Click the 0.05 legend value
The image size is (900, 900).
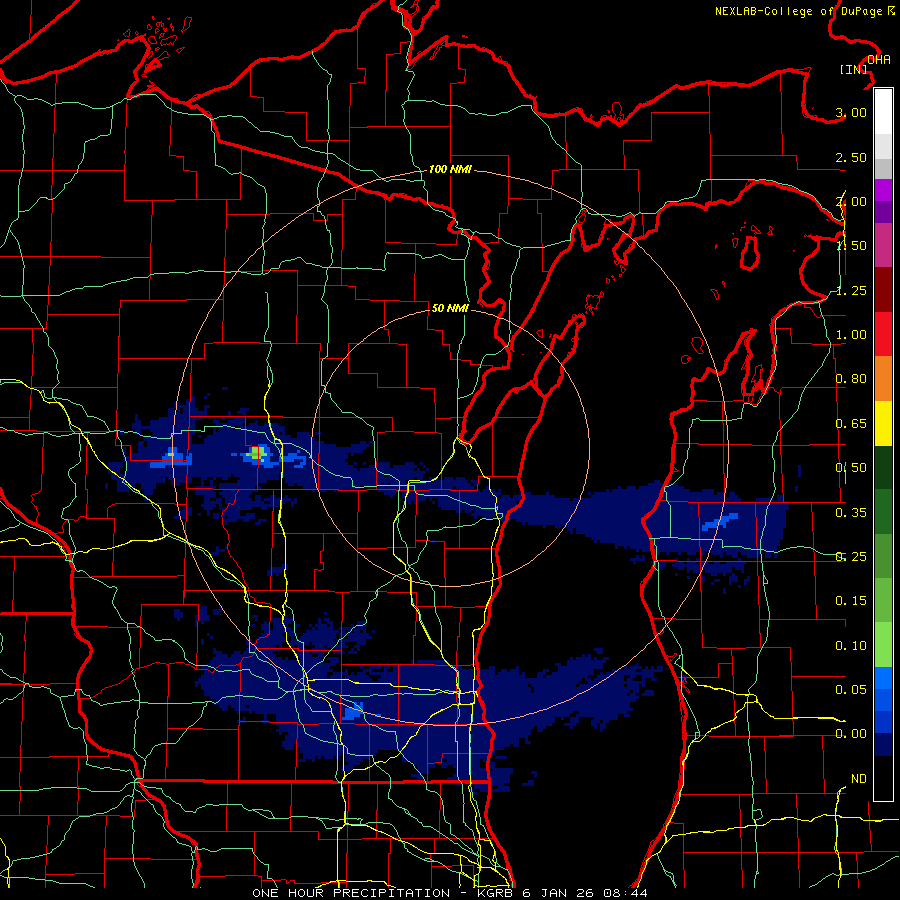click(x=851, y=689)
